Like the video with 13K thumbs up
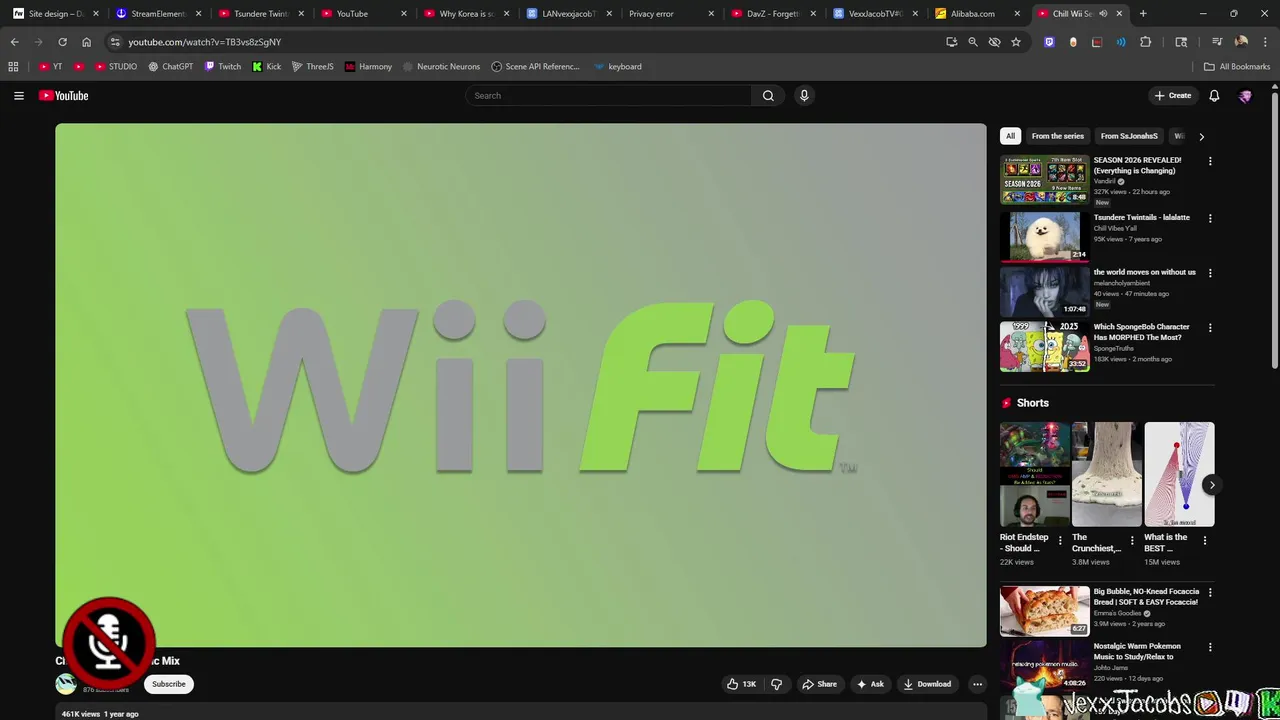This screenshot has height=720, width=1280. [741, 684]
